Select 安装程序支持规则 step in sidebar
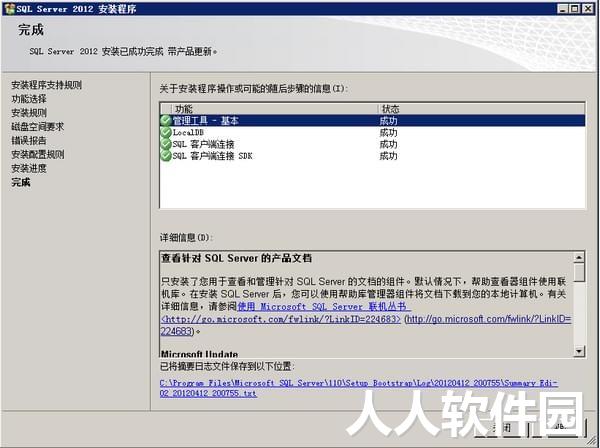This screenshot has height=448, width=600. pyautogui.click(x=46, y=85)
